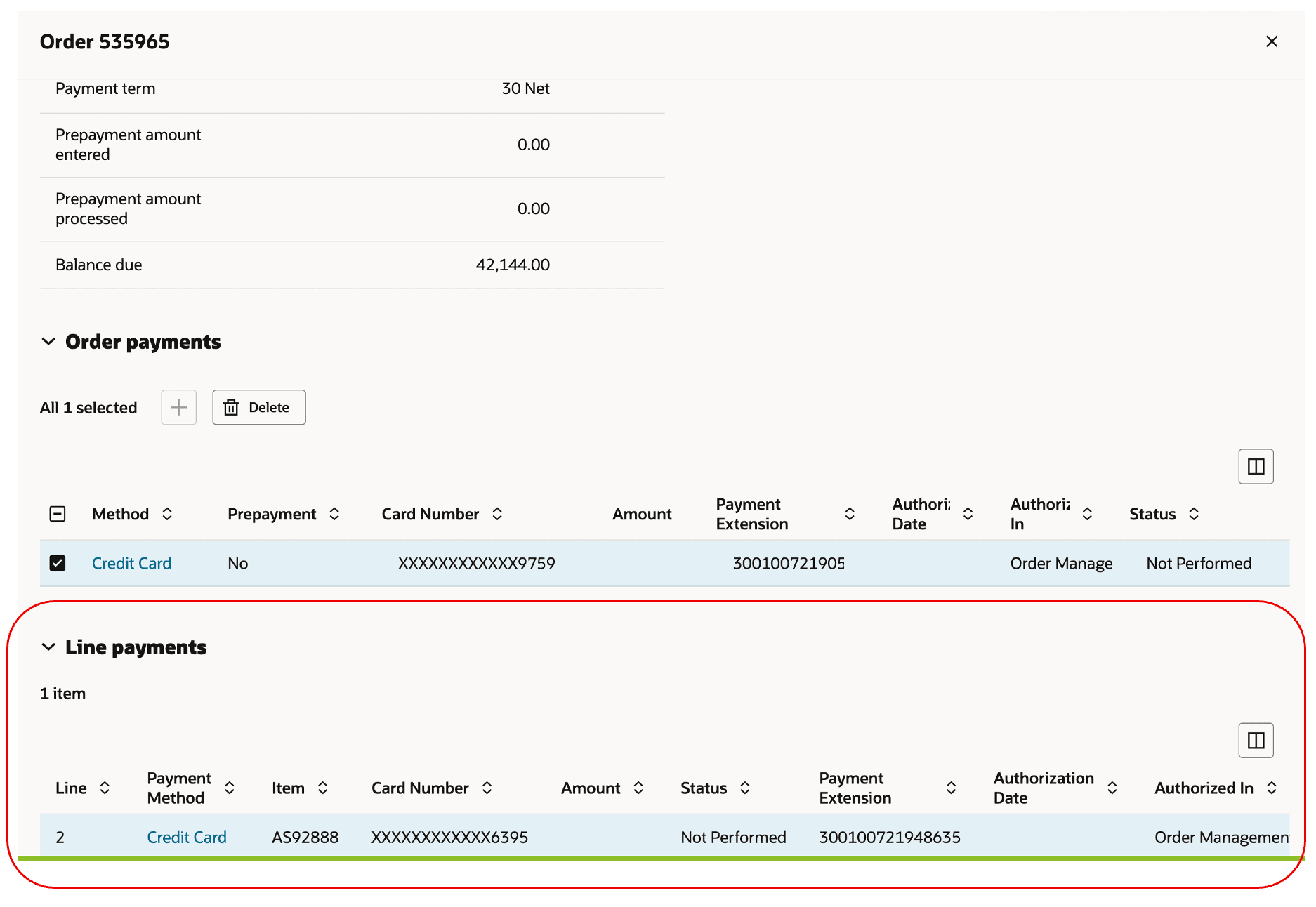The width and height of the screenshot is (1316, 907).
Task: Click the trash icon on the Delete button
Action: point(232,407)
